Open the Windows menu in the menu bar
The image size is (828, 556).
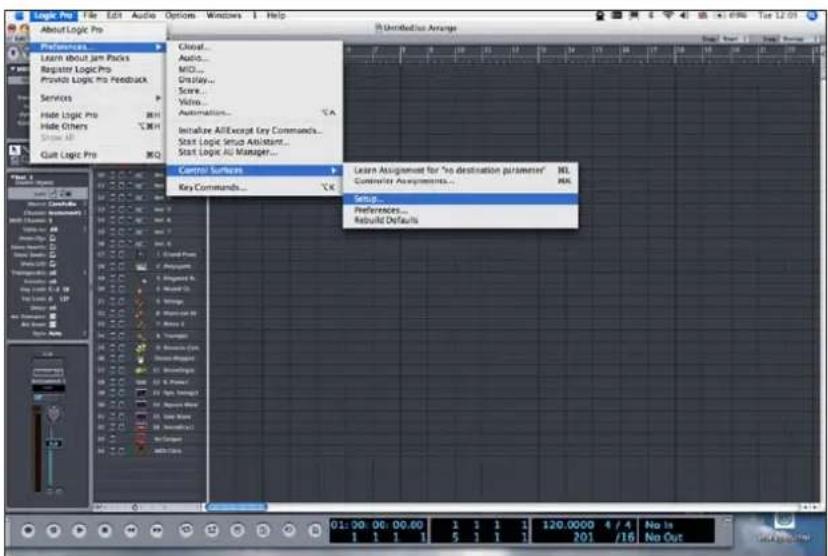point(223,15)
